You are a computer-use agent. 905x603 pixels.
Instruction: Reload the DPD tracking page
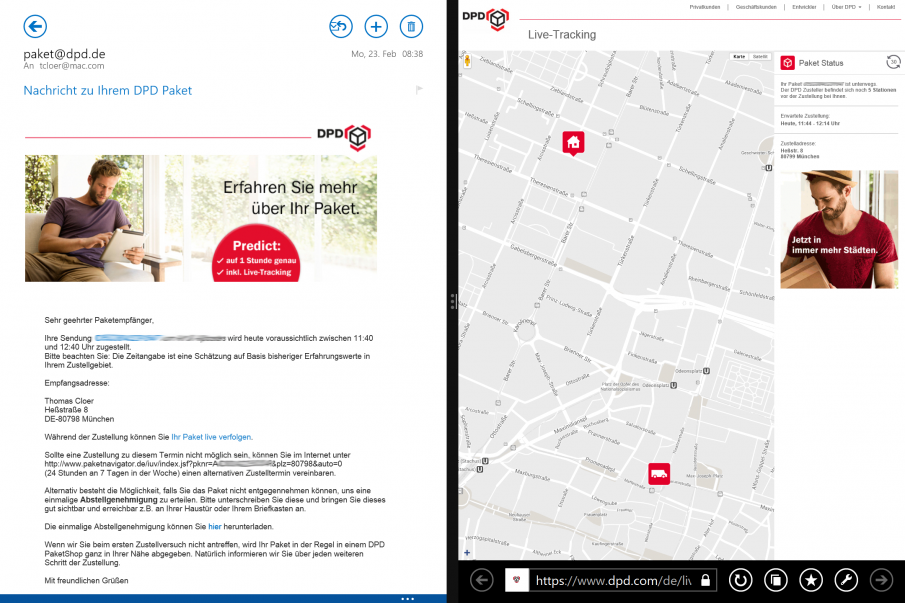(740, 580)
